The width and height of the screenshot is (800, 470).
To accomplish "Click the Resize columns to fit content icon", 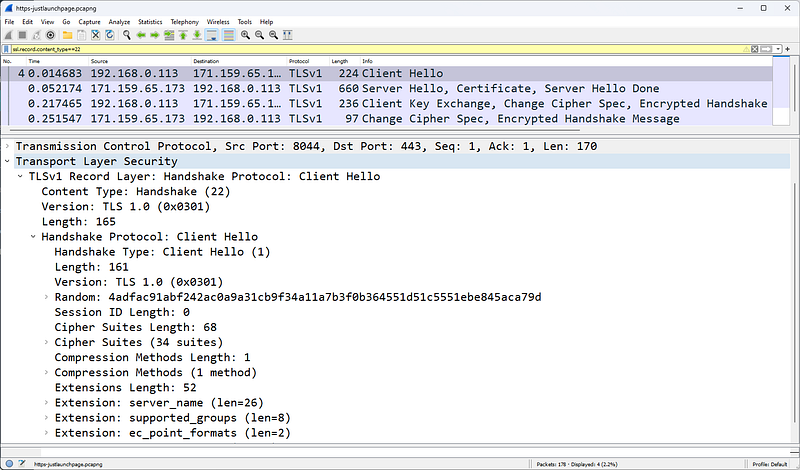I will click(287, 35).
